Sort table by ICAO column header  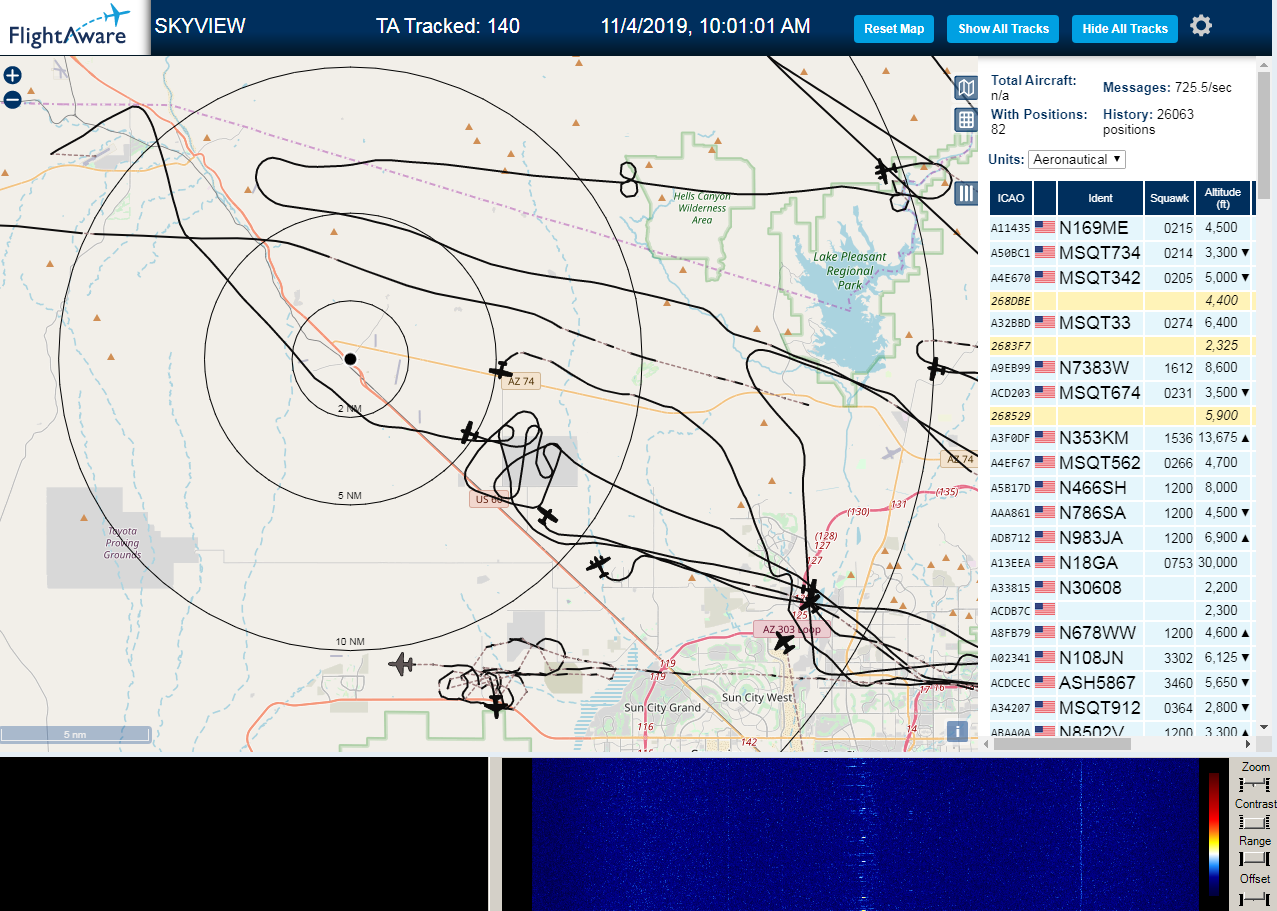point(1011,197)
